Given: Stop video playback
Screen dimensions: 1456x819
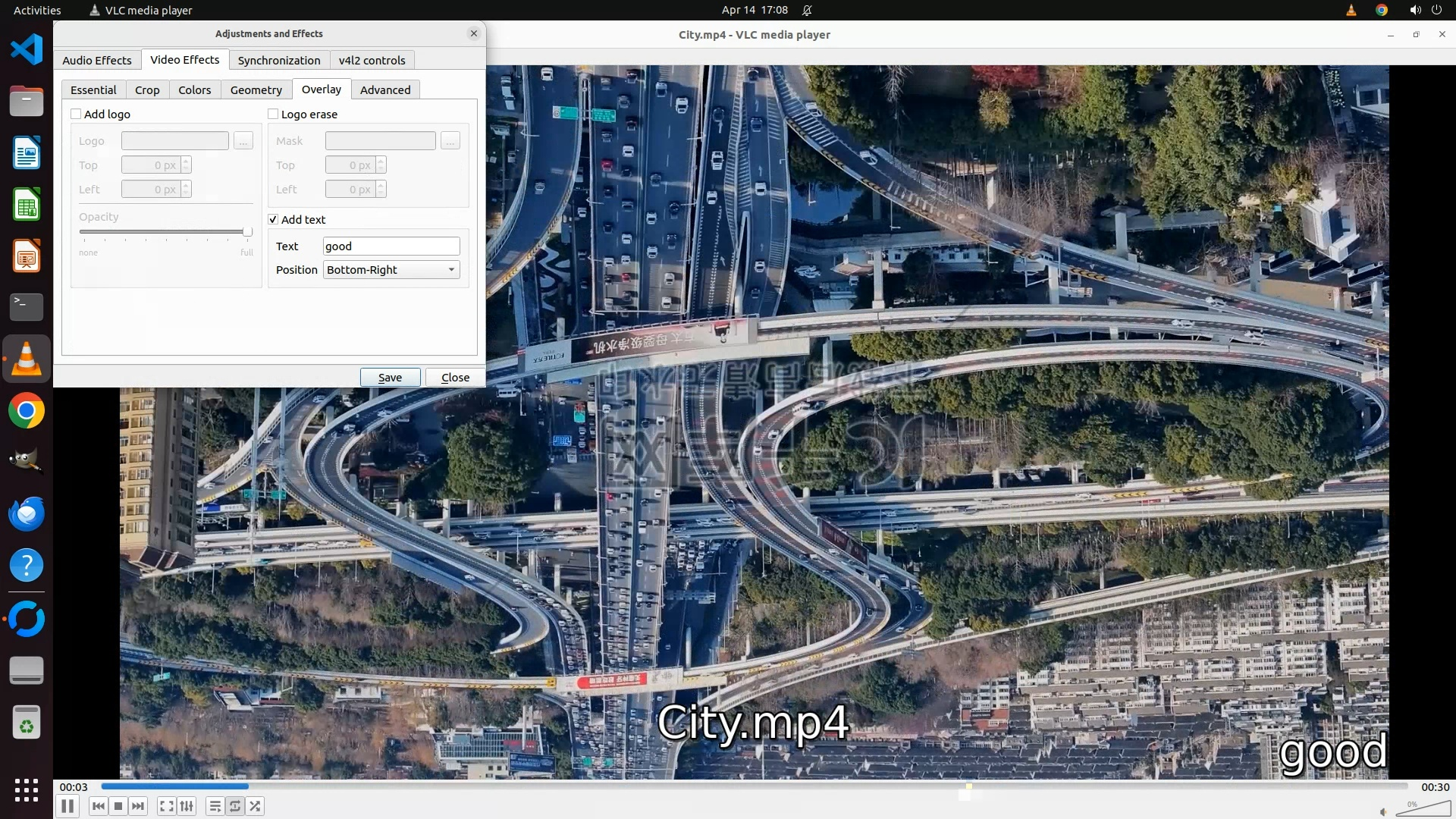Looking at the screenshot, I should coord(118,806).
